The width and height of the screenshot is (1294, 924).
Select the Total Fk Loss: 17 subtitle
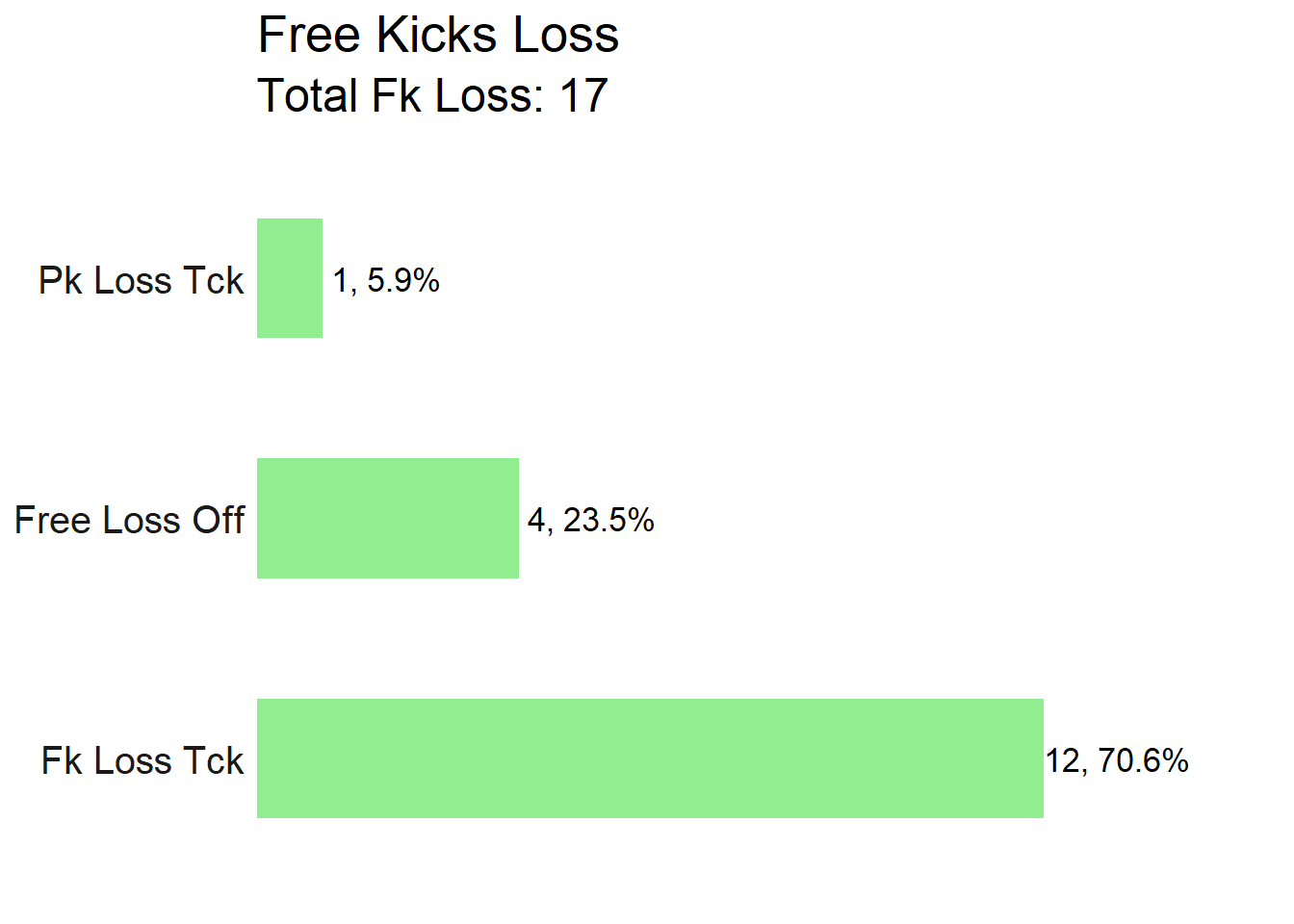click(x=432, y=95)
